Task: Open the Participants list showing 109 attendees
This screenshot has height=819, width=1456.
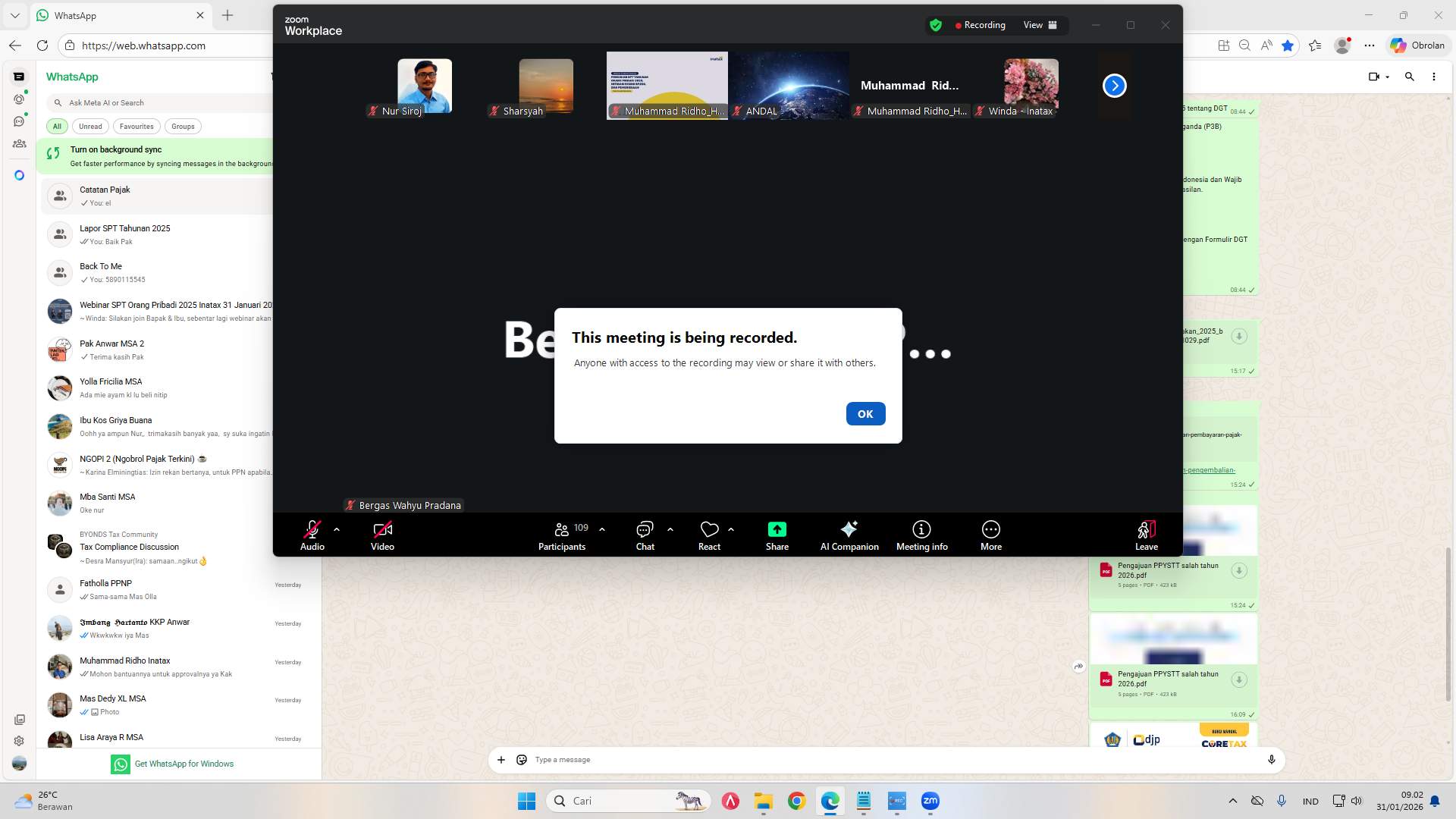Action: [x=561, y=535]
